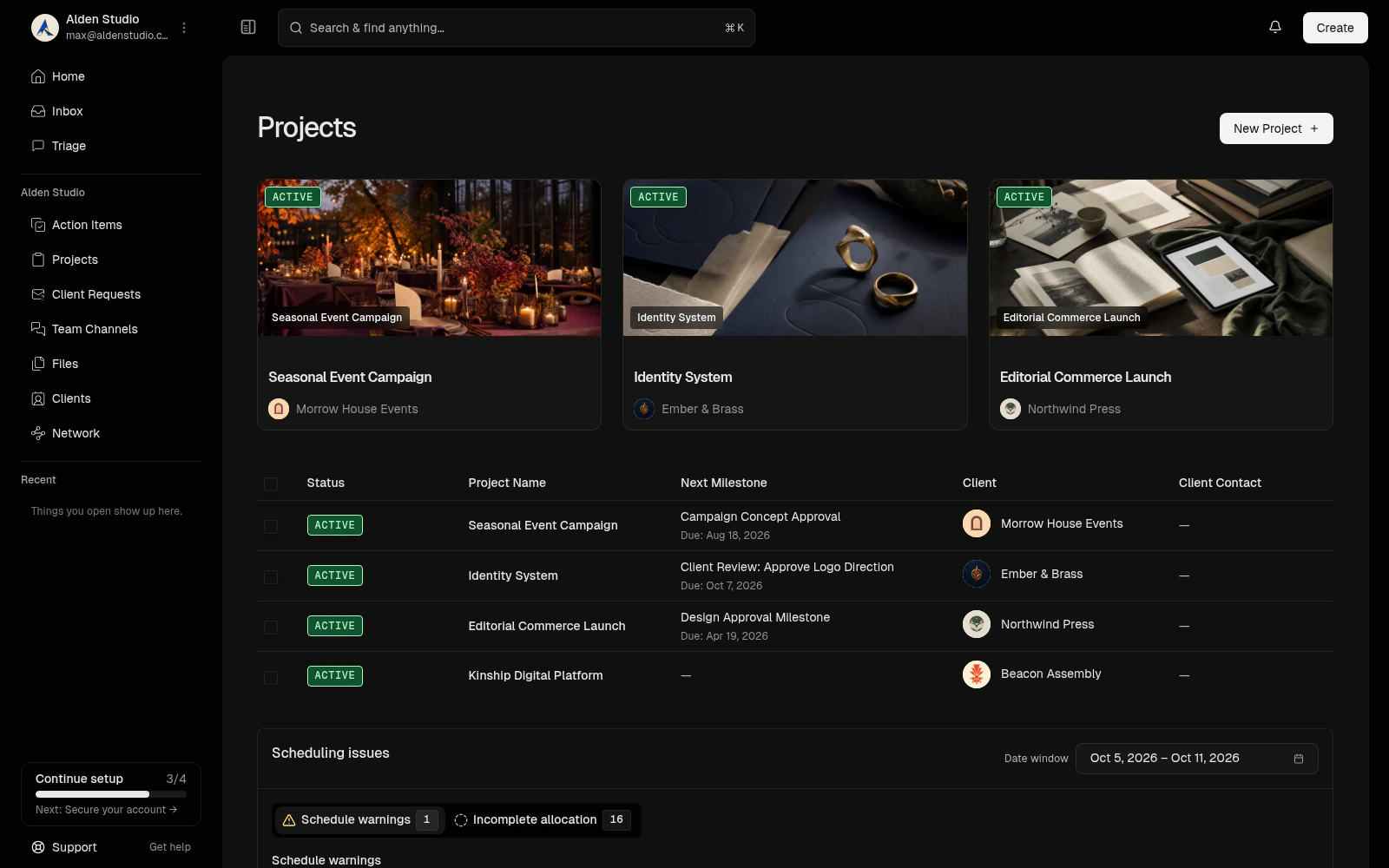
Task: Click the Support lifebuoy icon
Action: (38, 847)
